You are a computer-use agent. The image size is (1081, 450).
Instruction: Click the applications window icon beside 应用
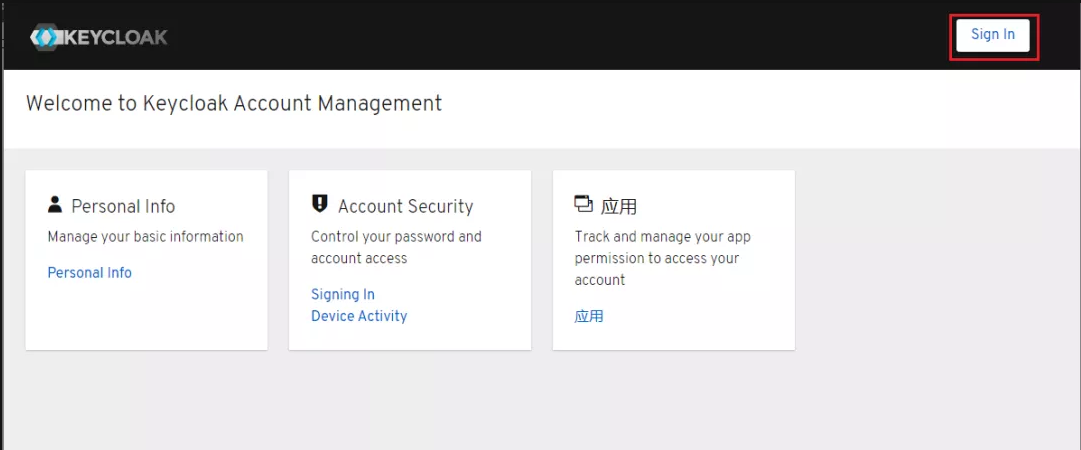pos(583,204)
